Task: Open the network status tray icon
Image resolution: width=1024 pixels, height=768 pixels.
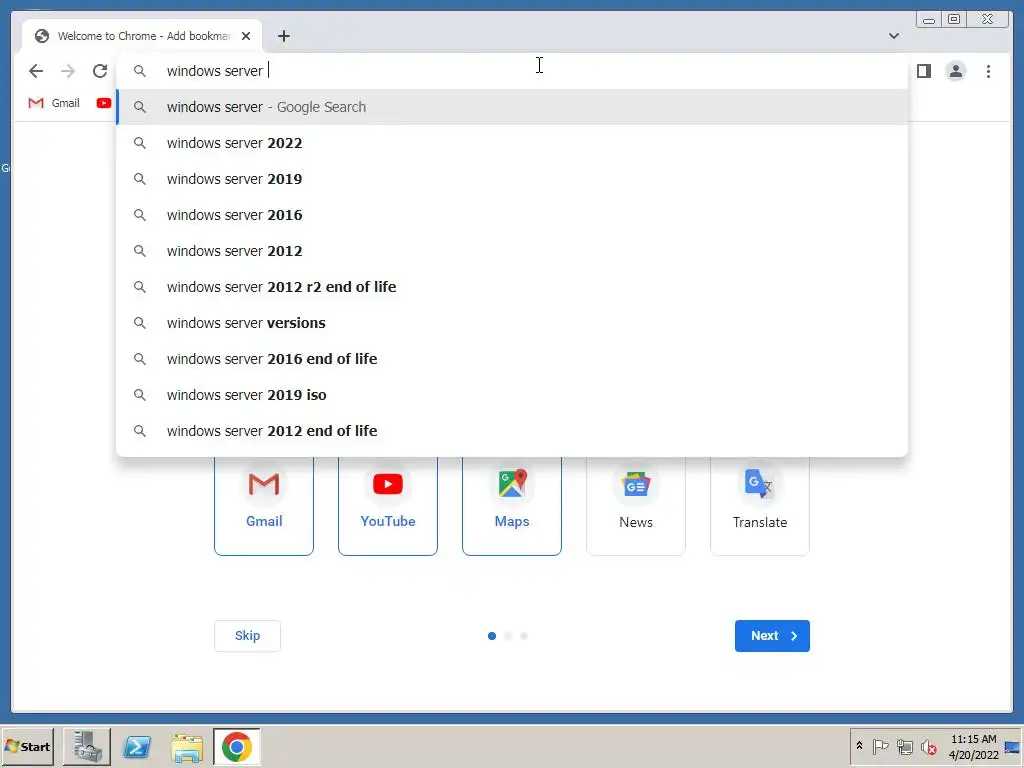Action: pos(904,746)
